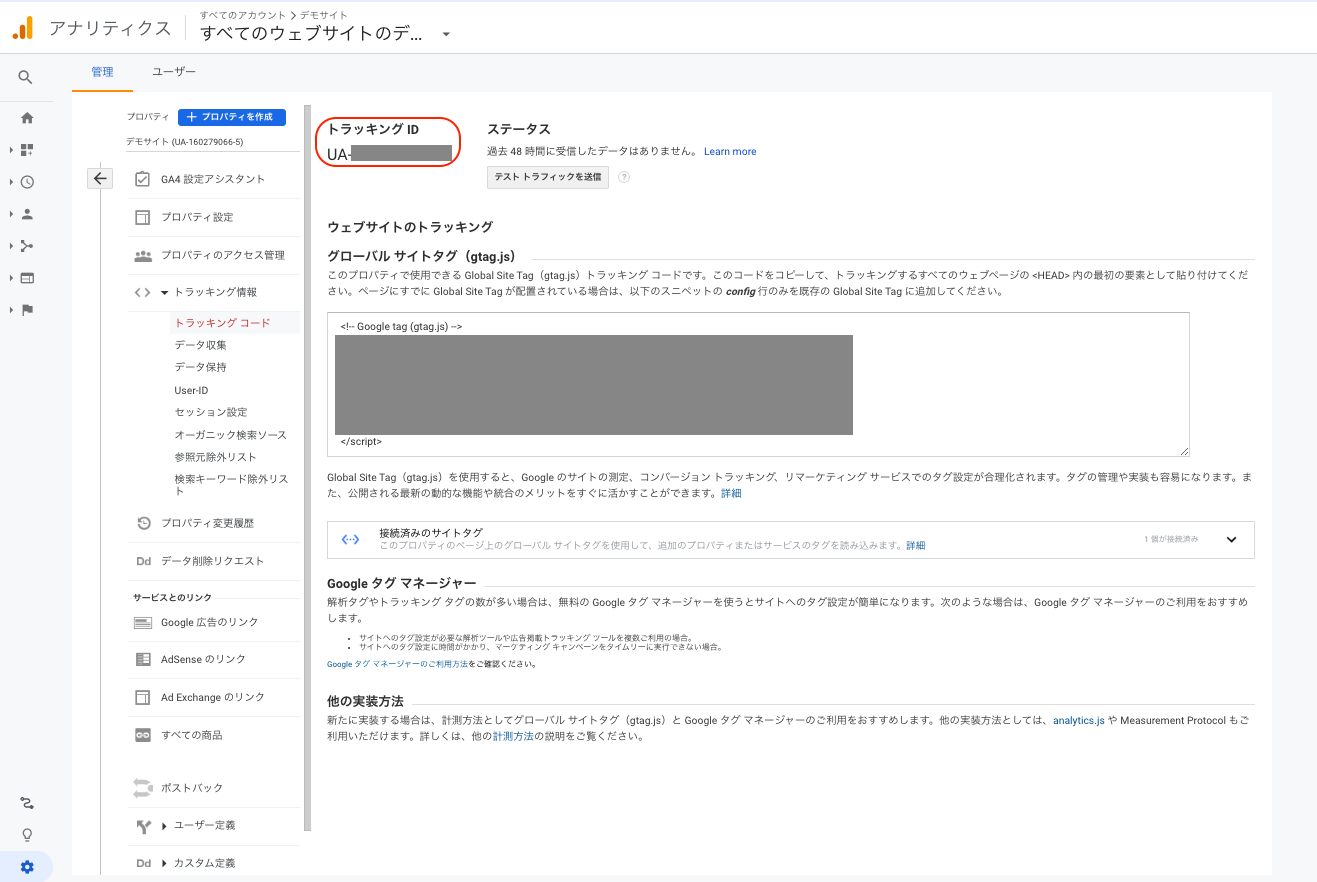Viewport: 1317px width, 882px height.
Task: Click the デモサイト (UA-160279066-5) property name
Action: point(184,142)
